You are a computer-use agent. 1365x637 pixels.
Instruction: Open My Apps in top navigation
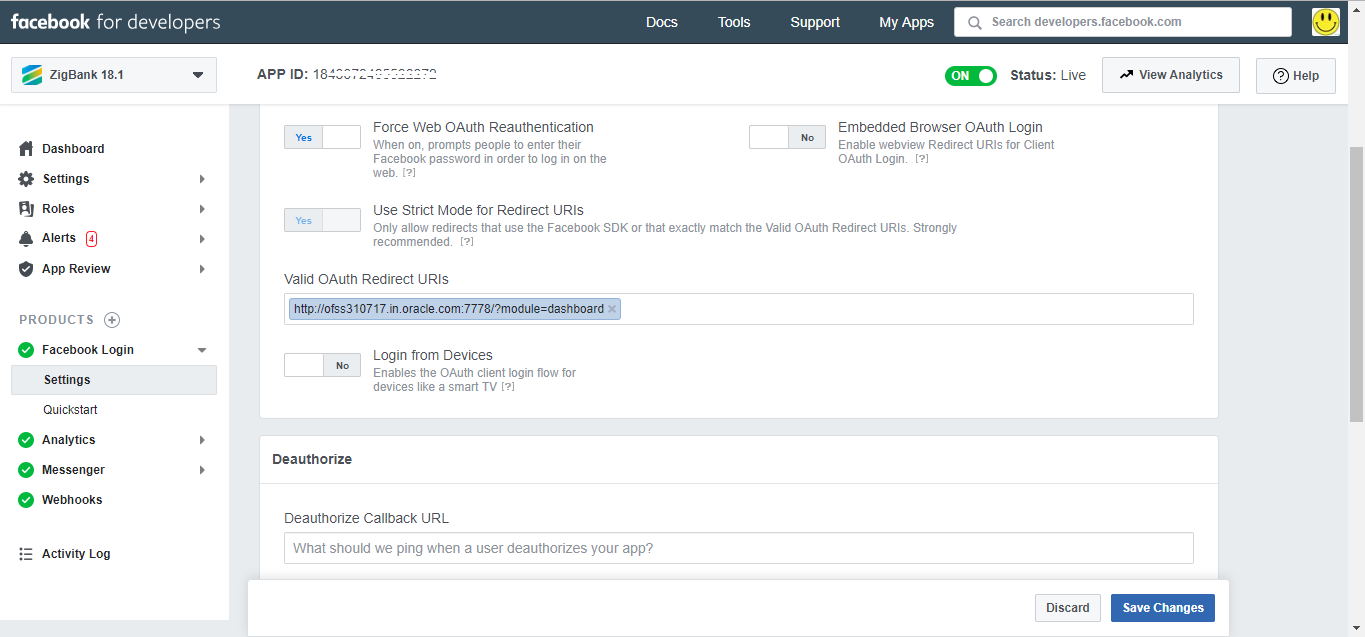[907, 22]
